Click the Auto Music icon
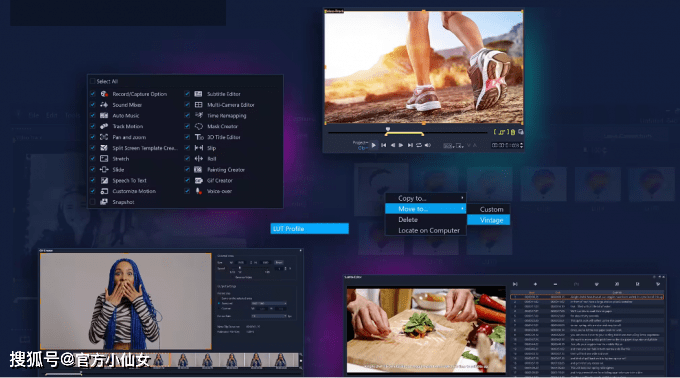This screenshot has width=680, height=378. (104, 115)
